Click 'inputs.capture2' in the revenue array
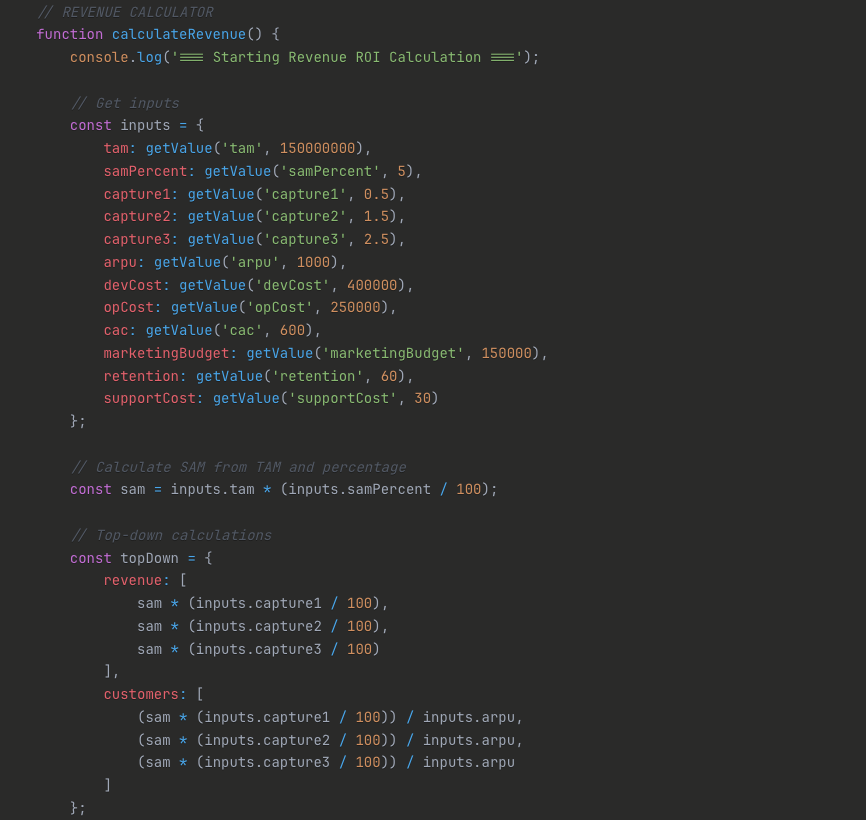Image resolution: width=866 pixels, height=820 pixels. 259,627
